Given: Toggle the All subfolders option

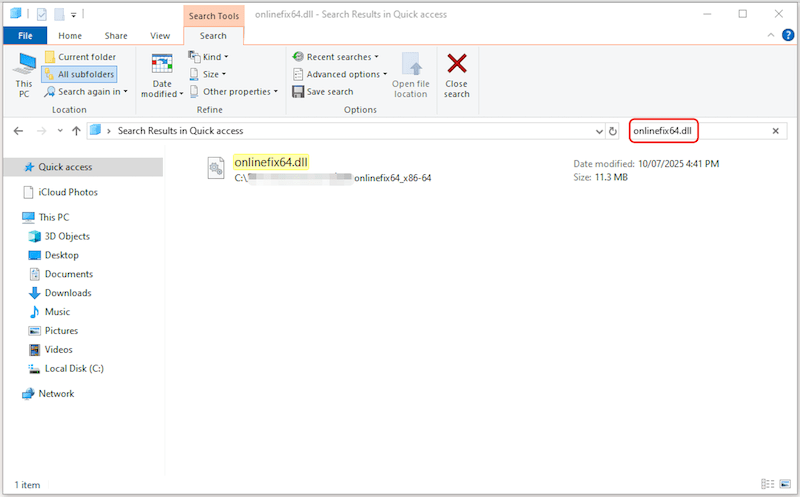Looking at the screenshot, I should [x=80, y=74].
